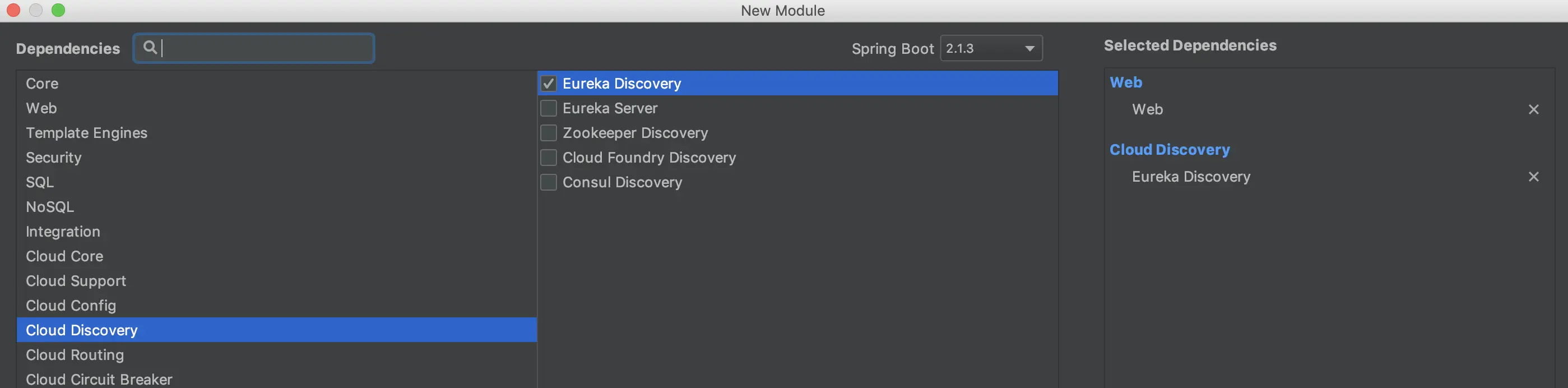Enable the Zookeeper Discovery checkbox
Image resolution: width=1568 pixels, height=388 pixels.
pos(549,133)
